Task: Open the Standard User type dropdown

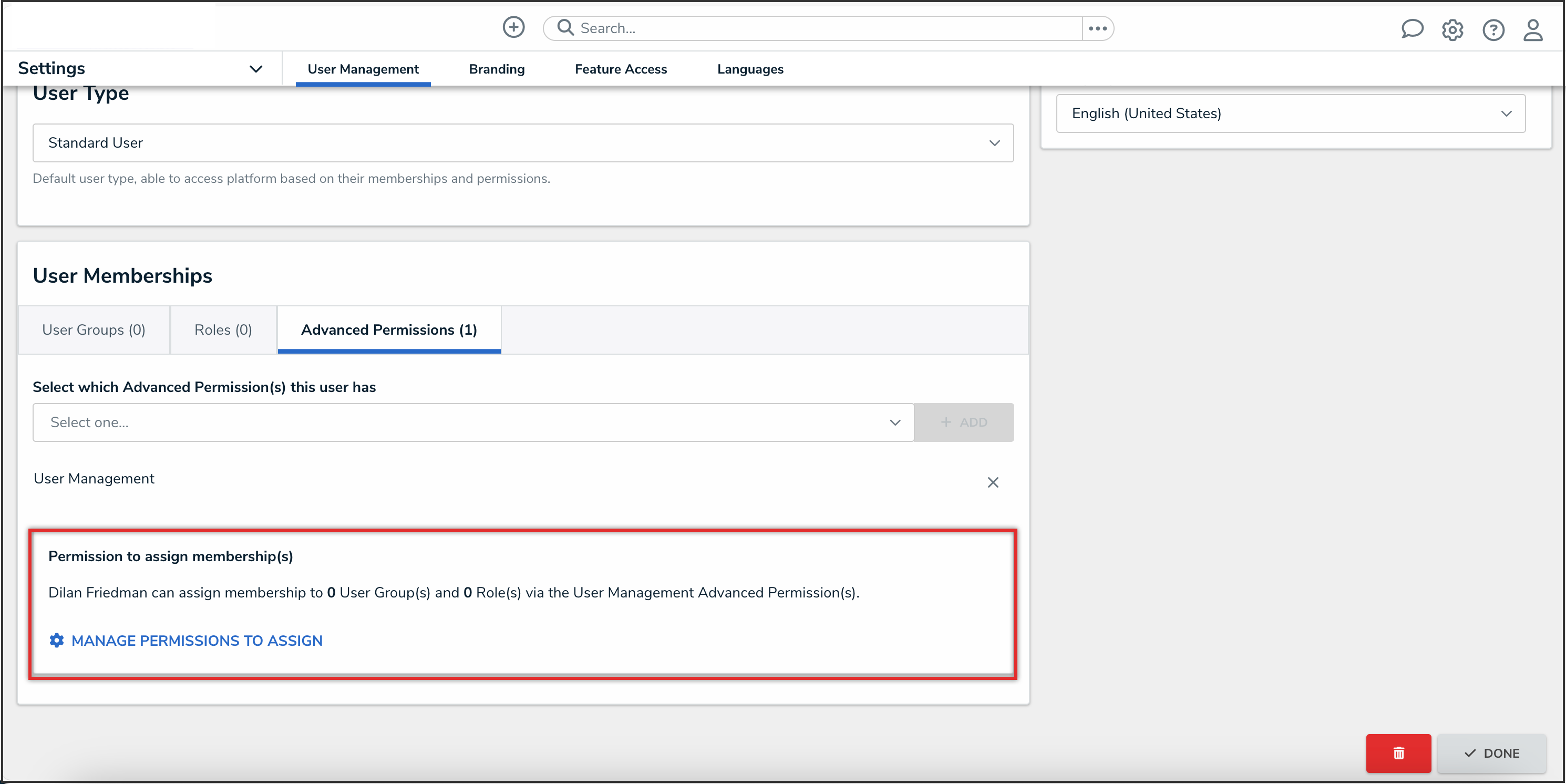Action: [523, 143]
